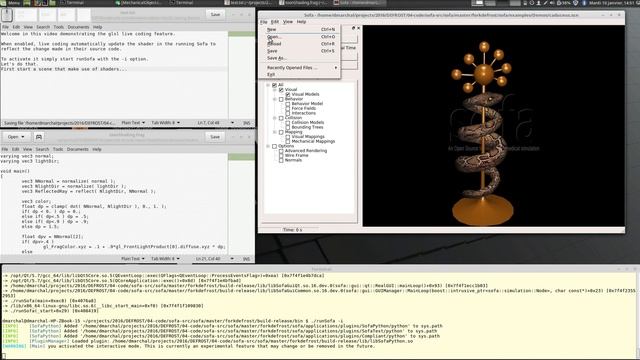The image size is (640, 360).
Task: Open Tools menu in top editor
Action: click(x=58, y=27)
